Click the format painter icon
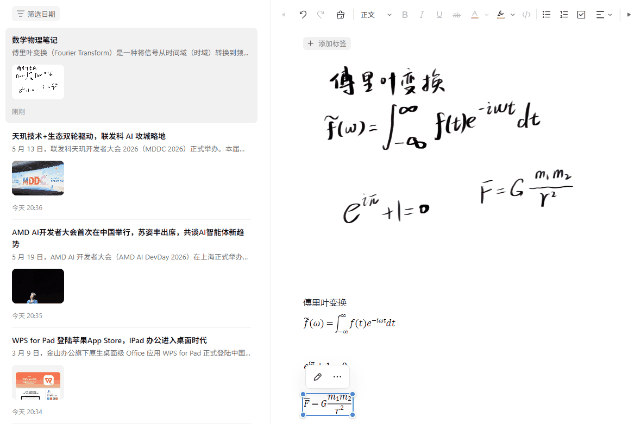Screen dimensions: 641x424 (x=340, y=15)
